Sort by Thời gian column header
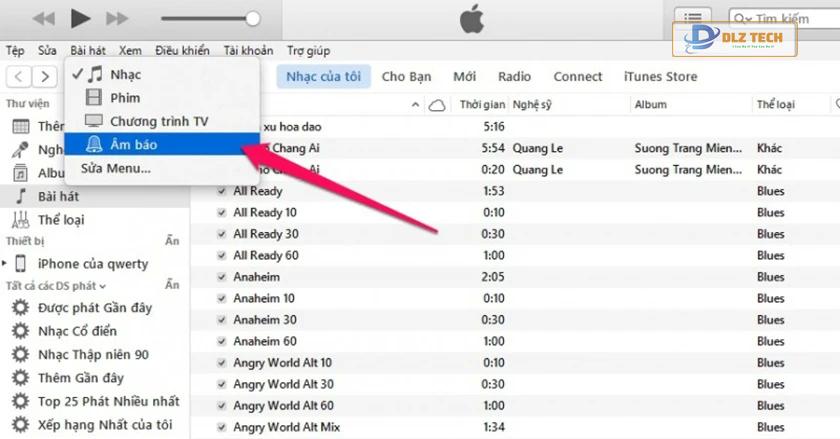Screen dimensions: 840x439 pyautogui.click(x=482, y=105)
